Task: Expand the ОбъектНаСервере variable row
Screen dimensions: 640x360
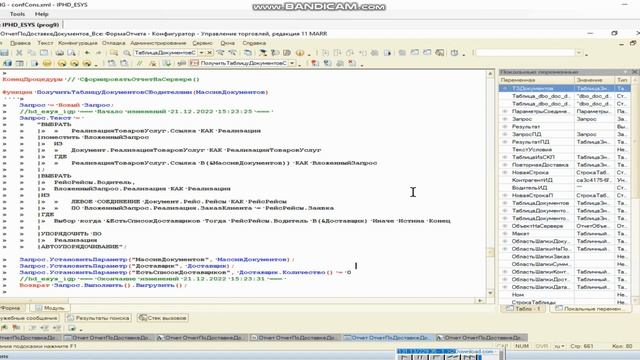Action: 505,226
